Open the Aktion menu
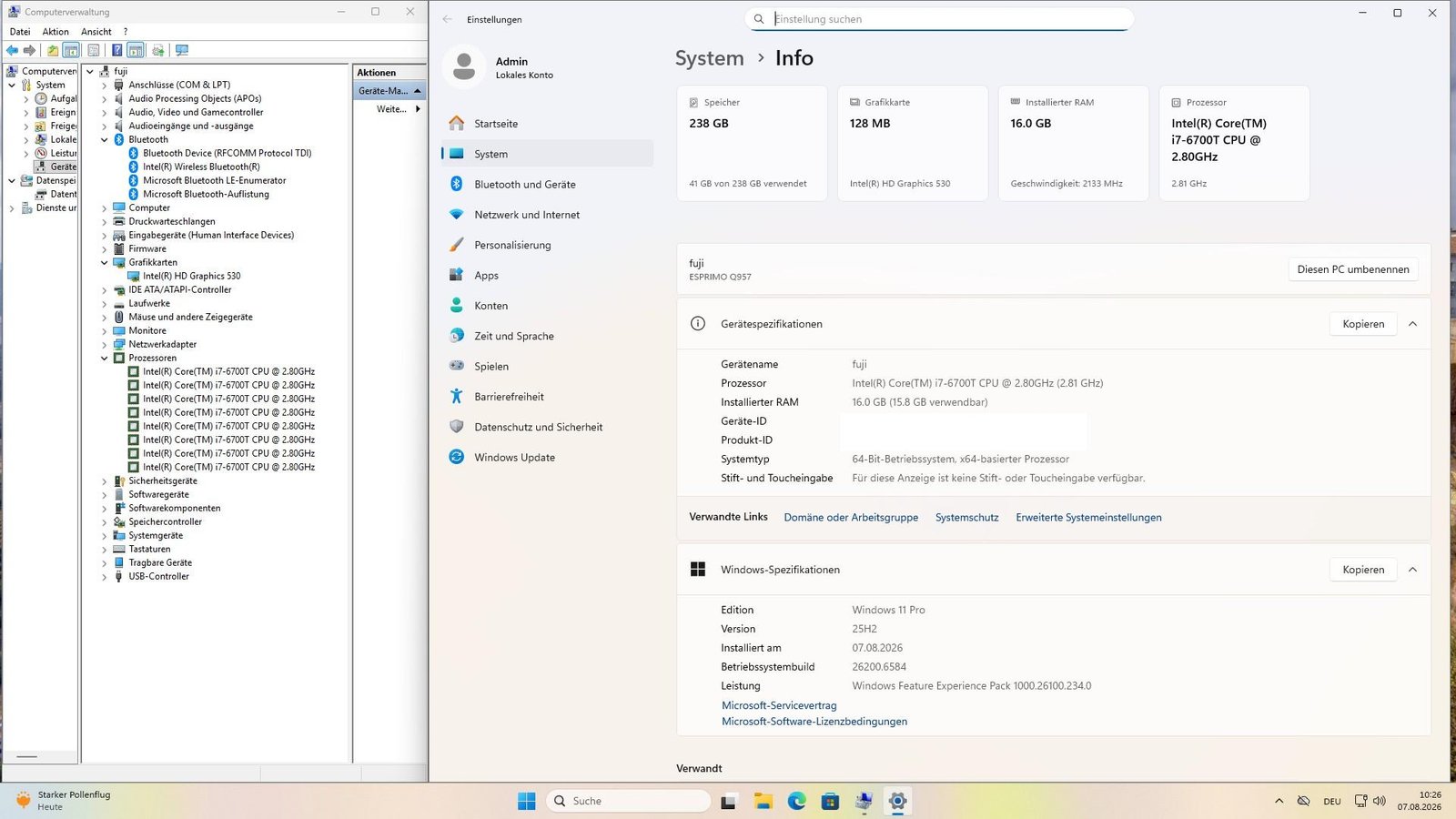This screenshot has width=1456, height=819. click(x=56, y=32)
